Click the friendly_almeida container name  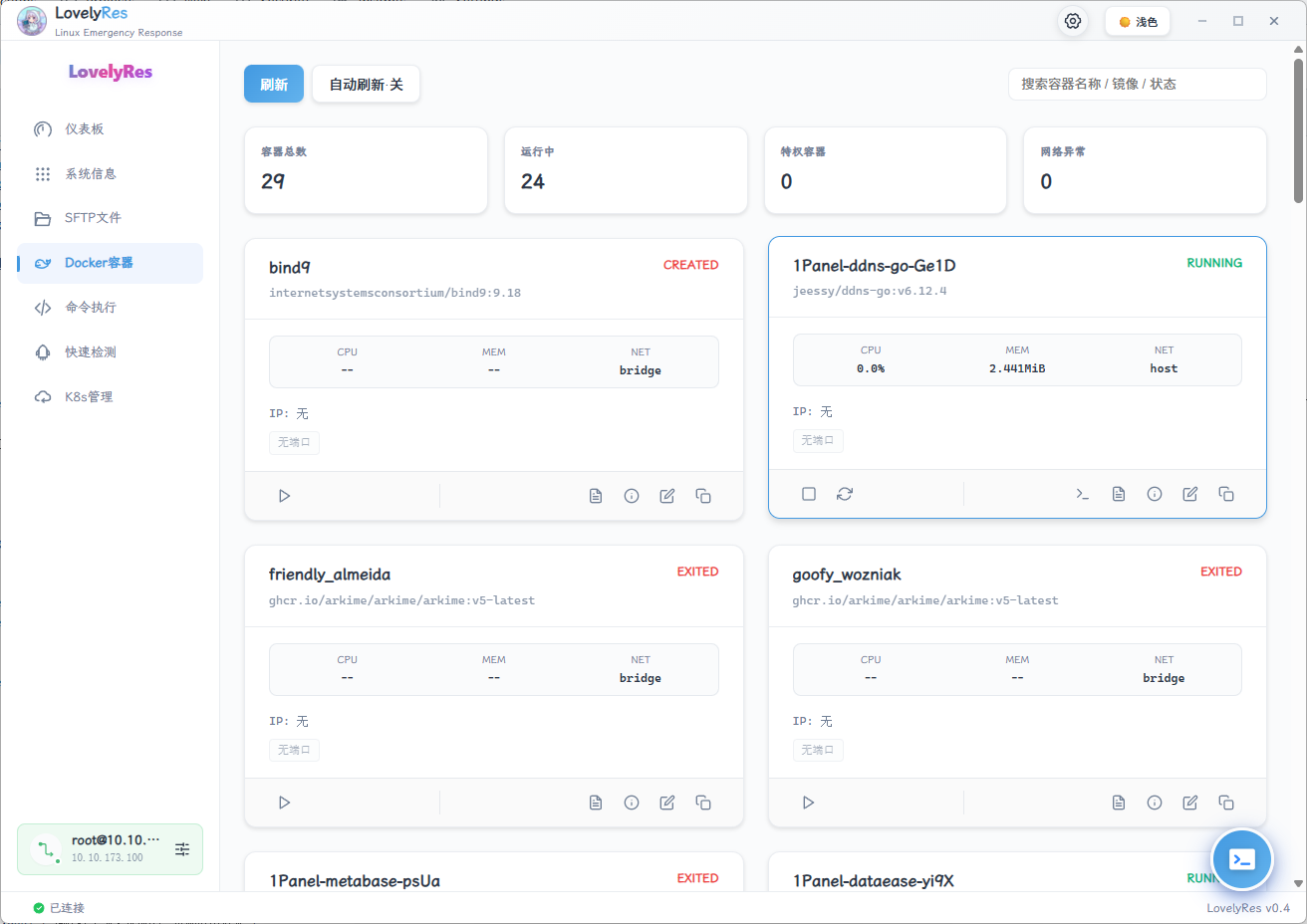(330, 575)
